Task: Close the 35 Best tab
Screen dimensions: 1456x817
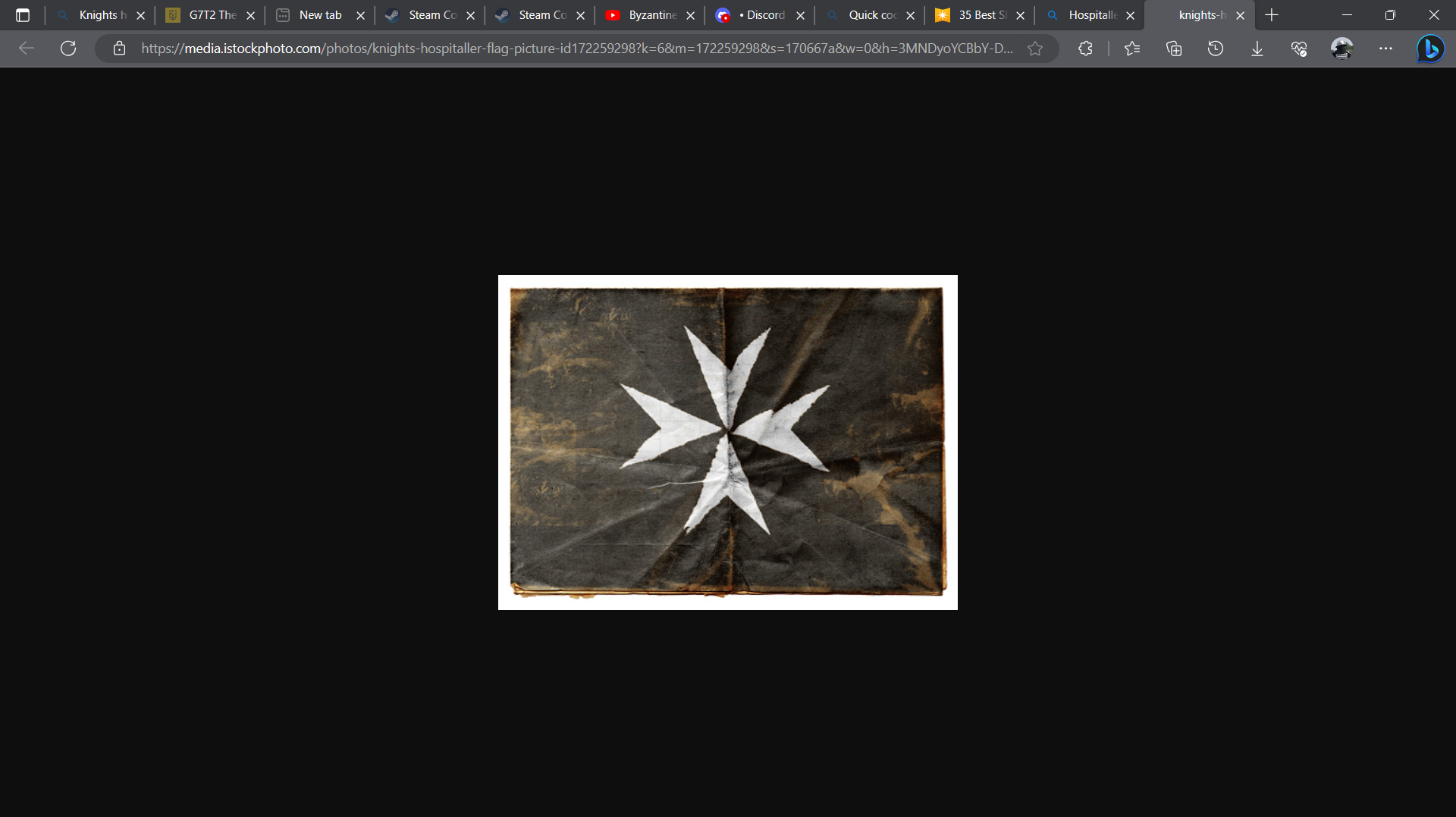Action: tap(1020, 15)
